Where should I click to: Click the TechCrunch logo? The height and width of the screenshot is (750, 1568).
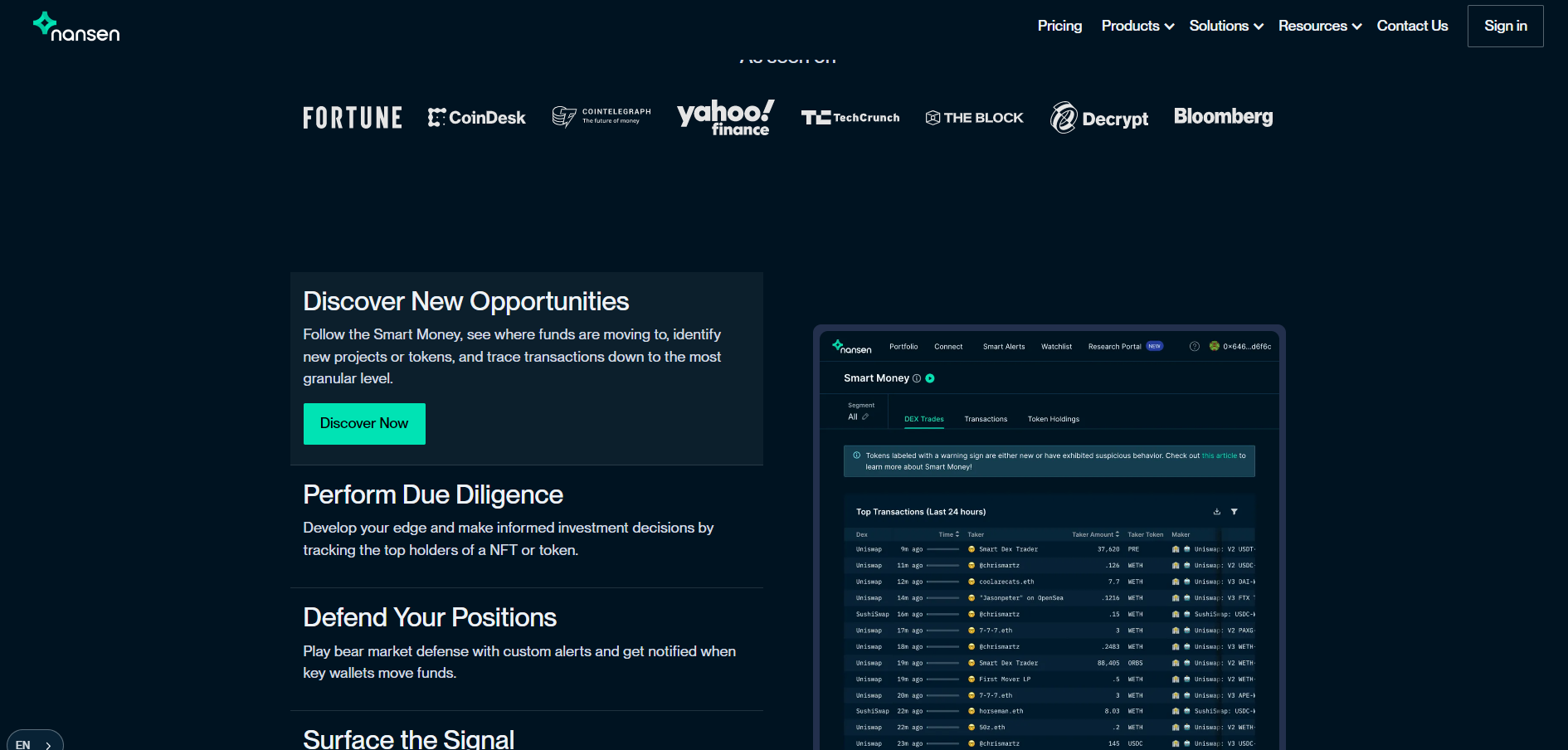(x=850, y=118)
